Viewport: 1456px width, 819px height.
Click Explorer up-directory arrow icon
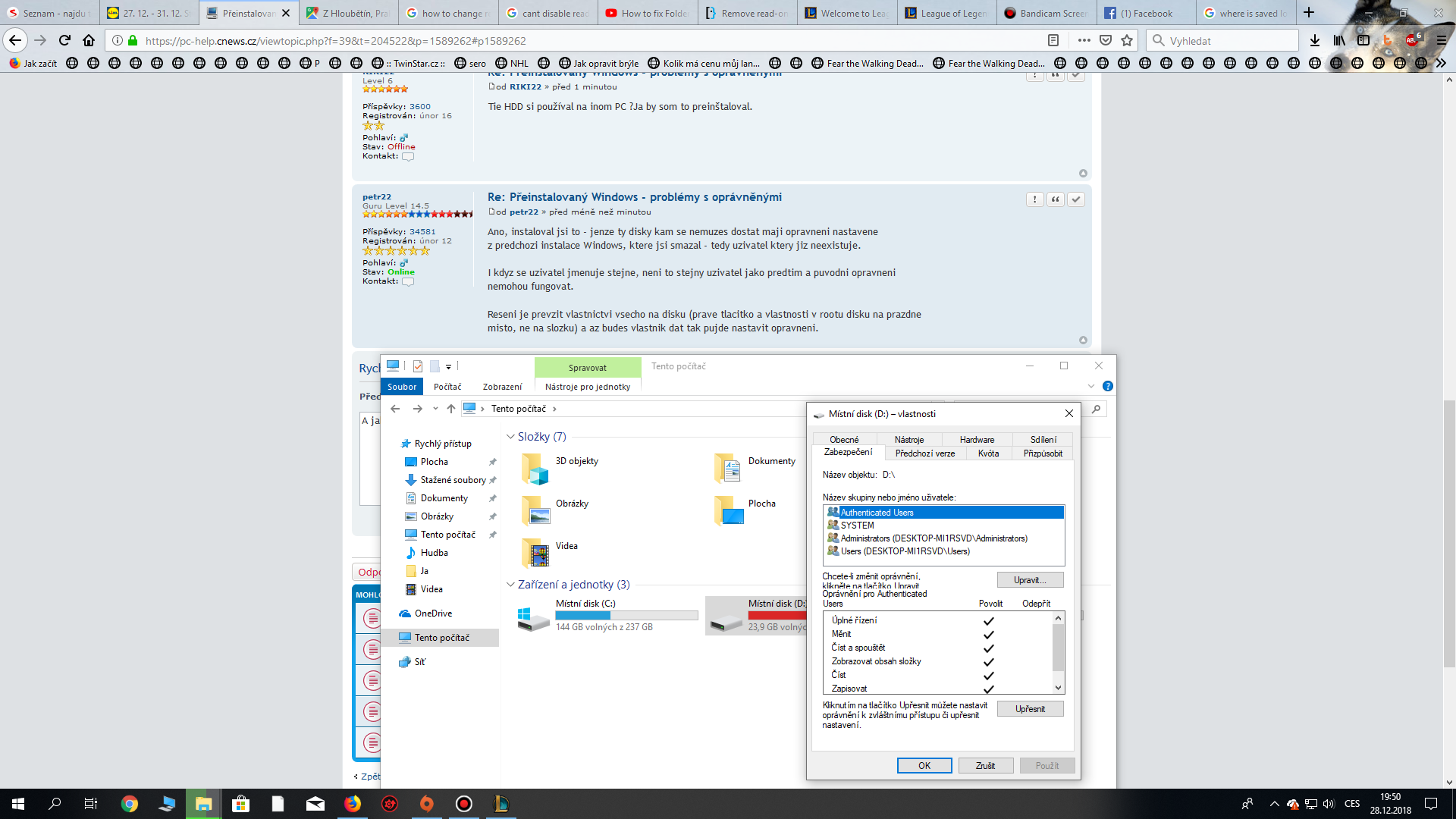(451, 409)
